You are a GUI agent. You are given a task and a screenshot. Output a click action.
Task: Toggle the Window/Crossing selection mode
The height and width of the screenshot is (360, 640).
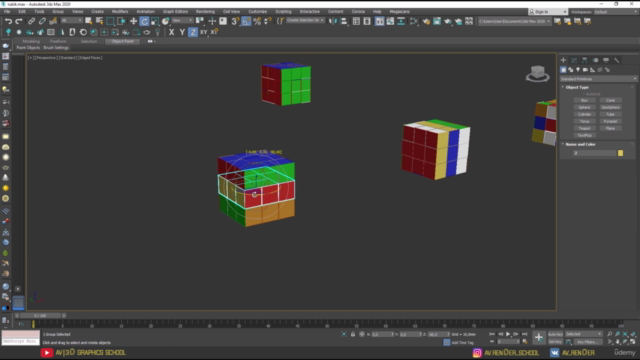click(x=121, y=21)
